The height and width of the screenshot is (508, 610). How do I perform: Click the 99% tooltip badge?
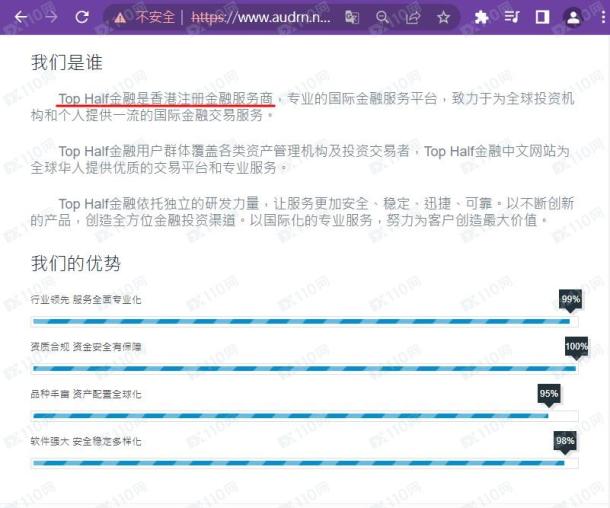(570, 300)
